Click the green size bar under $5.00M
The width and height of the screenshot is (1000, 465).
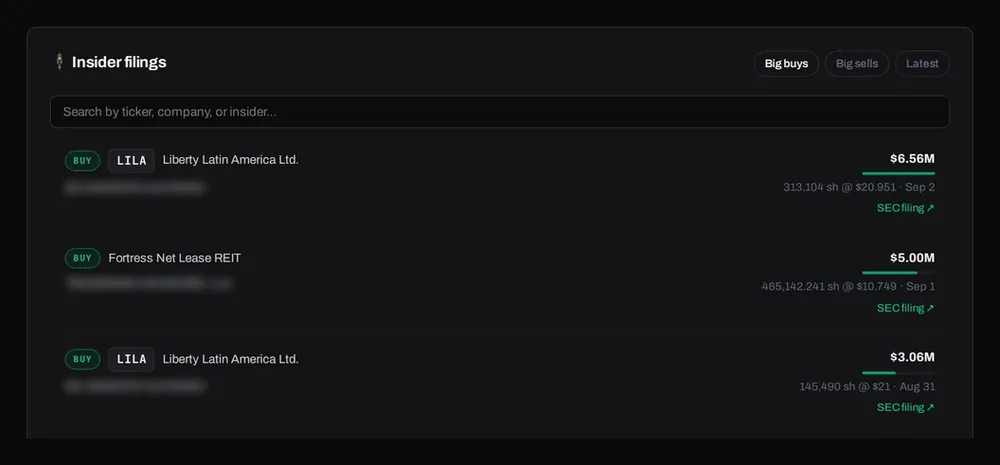890,273
